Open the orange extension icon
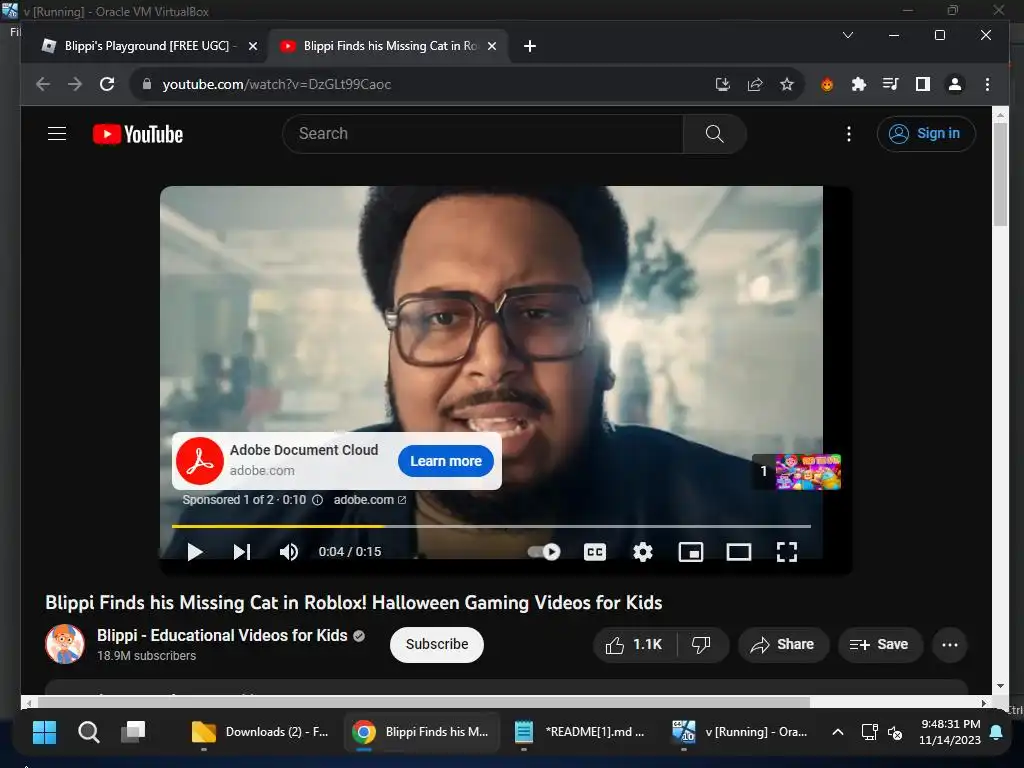The height and width of the screenshot is (768, 1024). pos(827,84)
